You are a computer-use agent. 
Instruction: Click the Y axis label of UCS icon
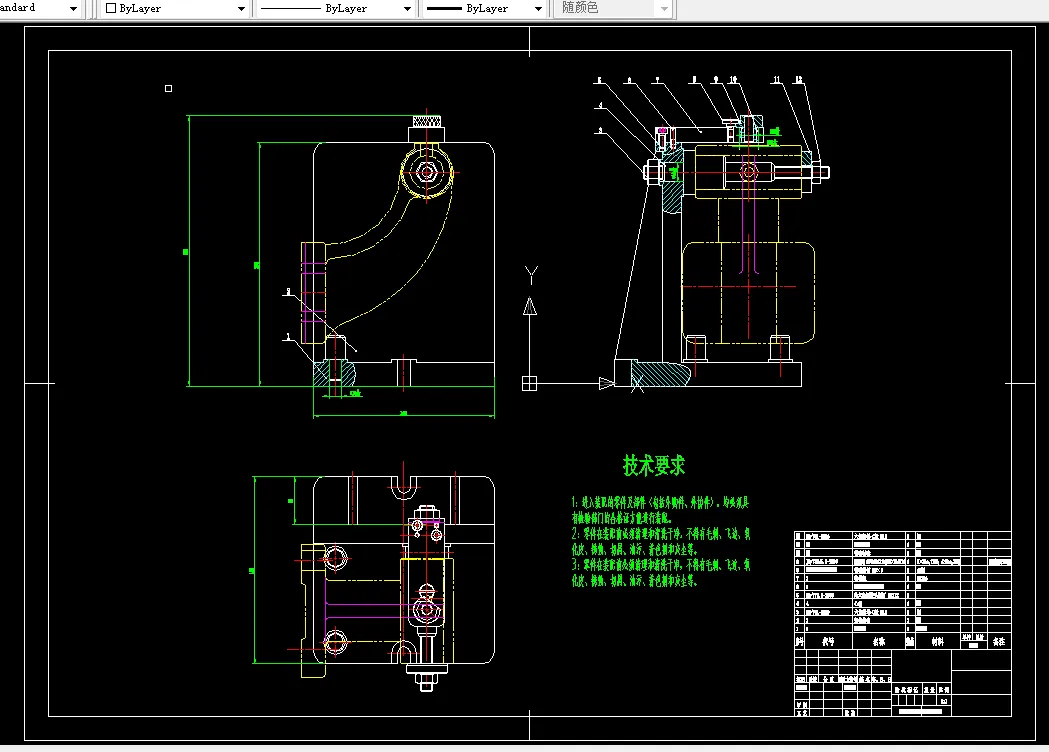531,274
